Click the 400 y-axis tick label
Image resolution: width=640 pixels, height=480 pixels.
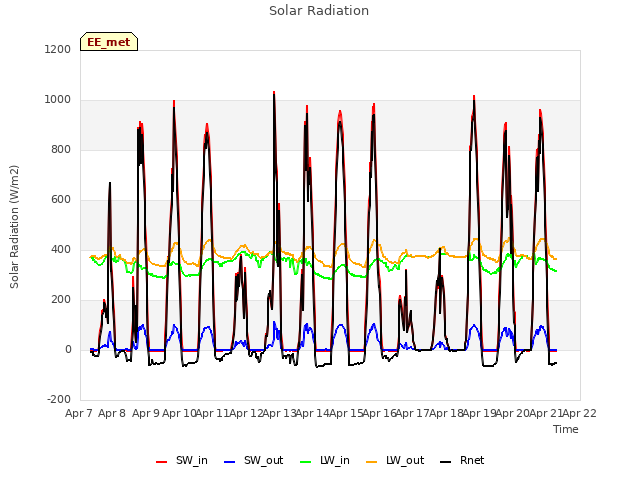coord(61,249)
